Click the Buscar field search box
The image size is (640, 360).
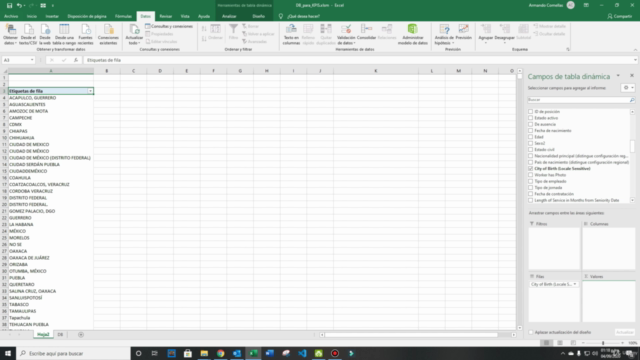[x=581, y=100]
